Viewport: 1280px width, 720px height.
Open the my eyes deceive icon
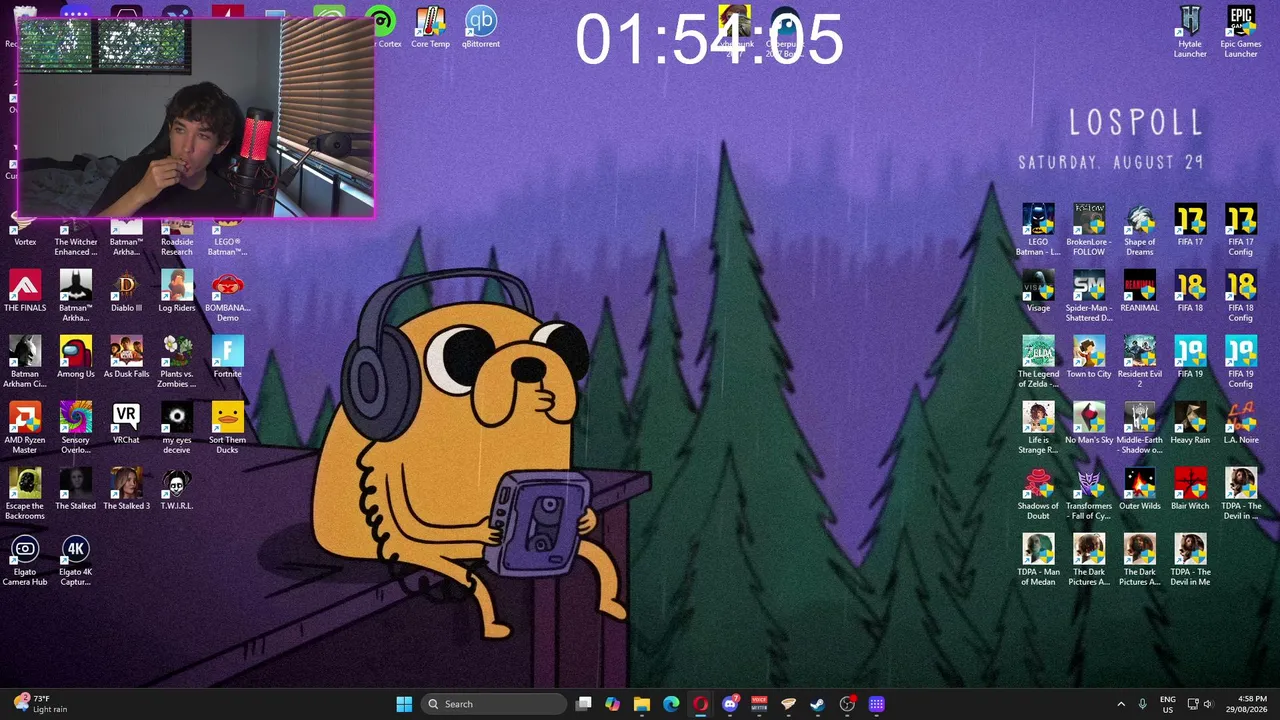pyautogui.click(x=177, y=428)
